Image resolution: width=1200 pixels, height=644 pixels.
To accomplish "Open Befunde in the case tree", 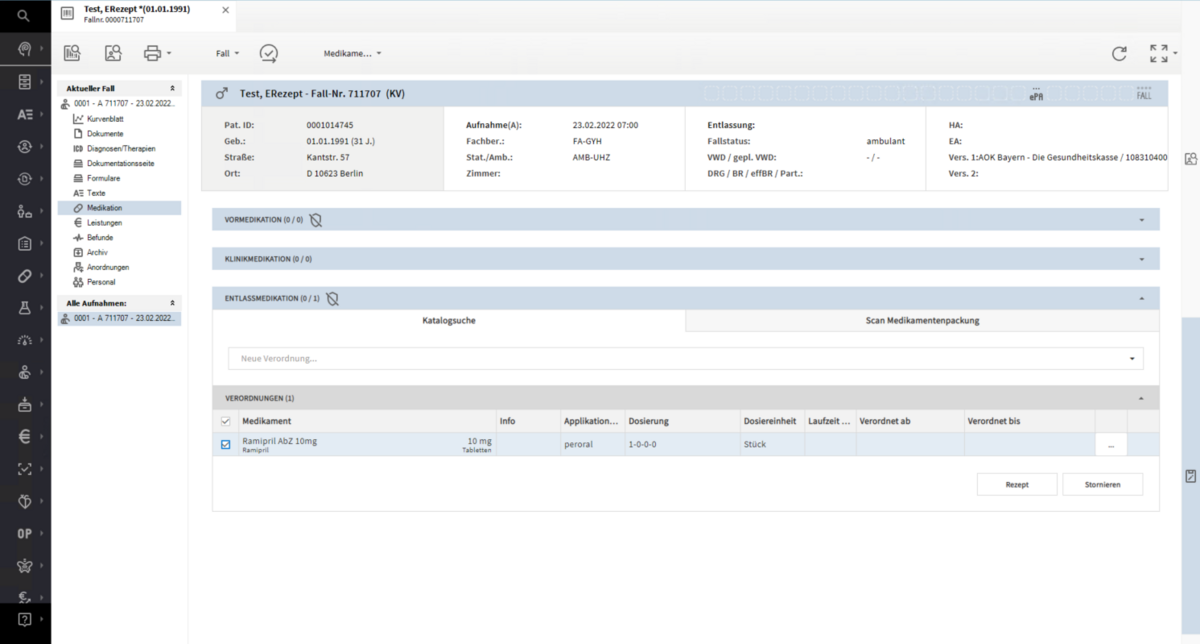I will point(100,238).
